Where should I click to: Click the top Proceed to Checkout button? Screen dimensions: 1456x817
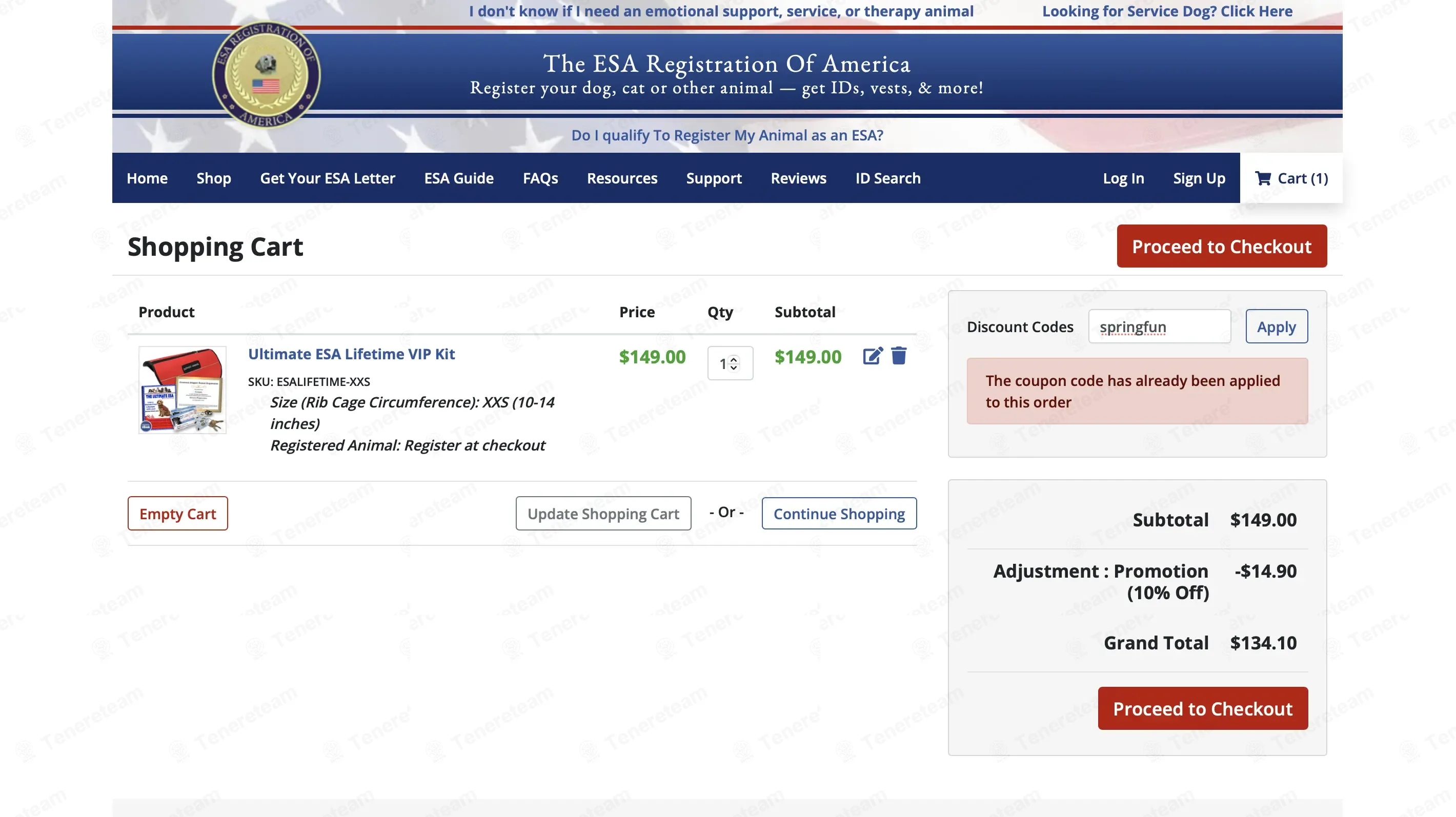coord(1221,246)
